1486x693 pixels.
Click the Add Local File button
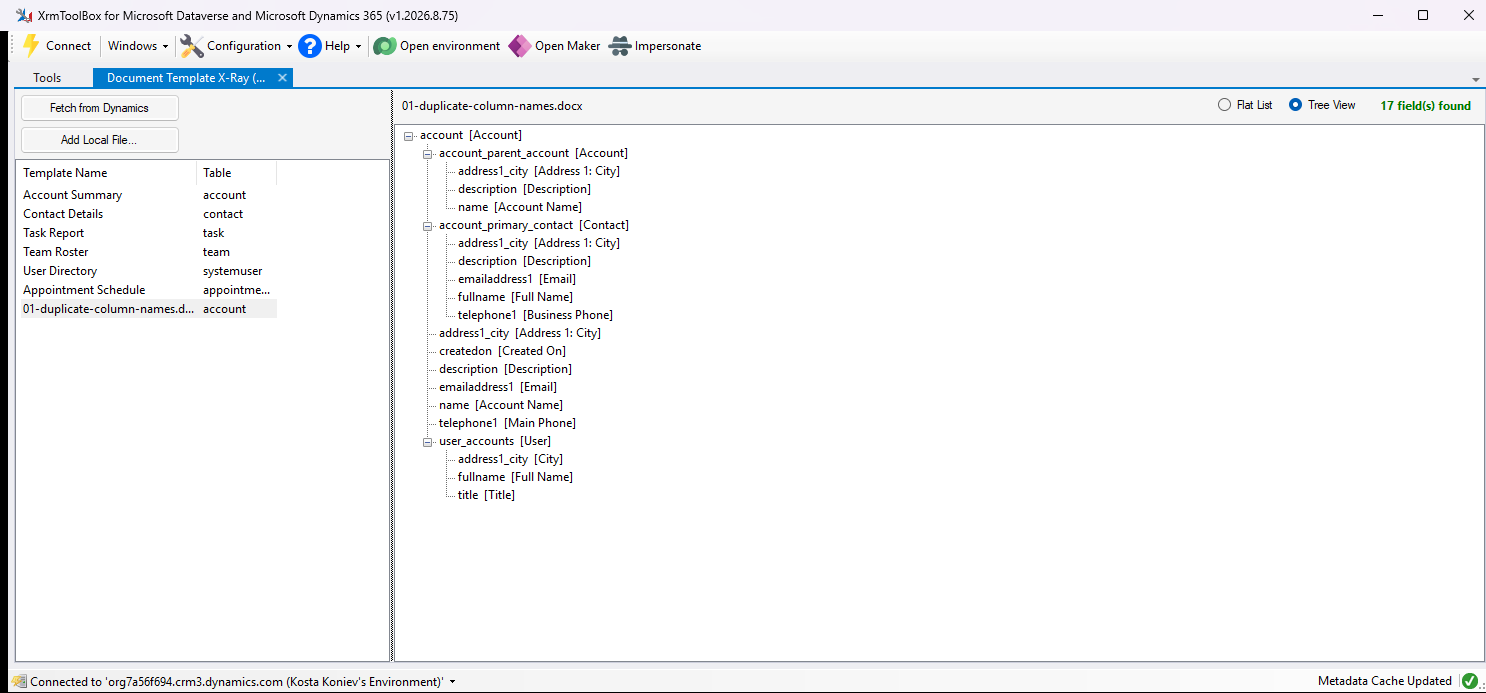(x=100, y=140)
